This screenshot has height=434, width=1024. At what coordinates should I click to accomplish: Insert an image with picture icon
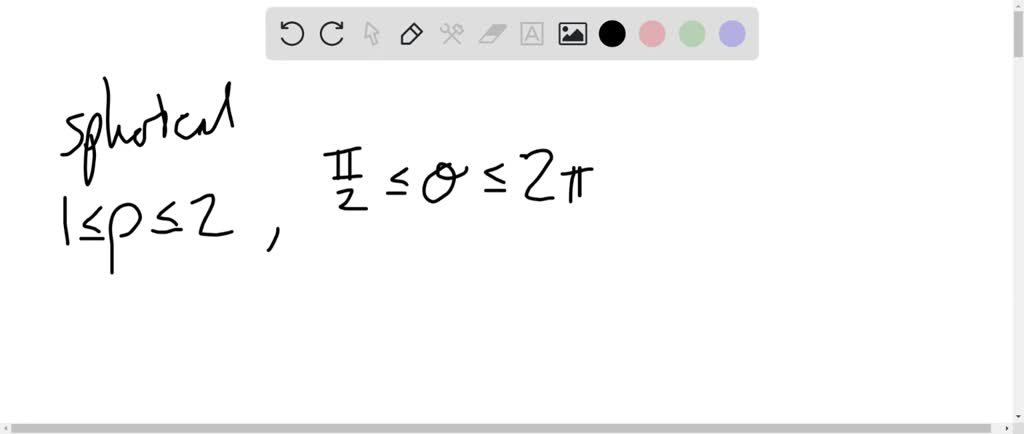coord(572,34)
